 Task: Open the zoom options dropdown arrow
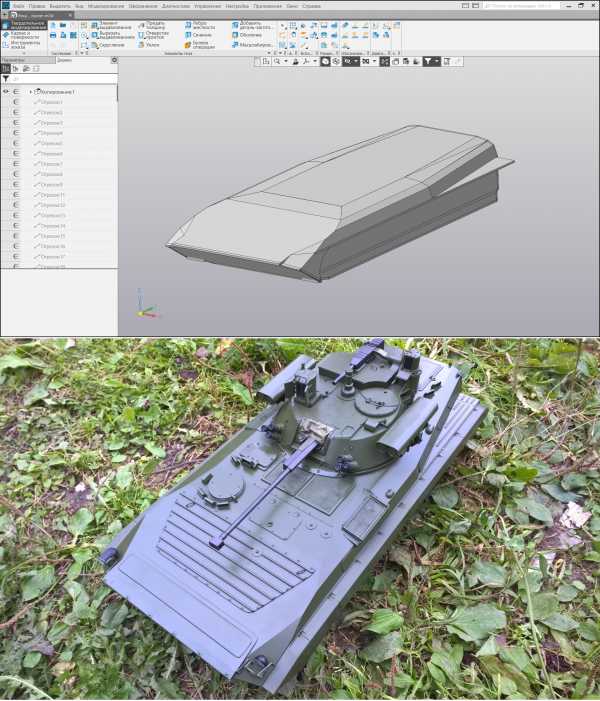pyautogui.click(x=286, y=61)
